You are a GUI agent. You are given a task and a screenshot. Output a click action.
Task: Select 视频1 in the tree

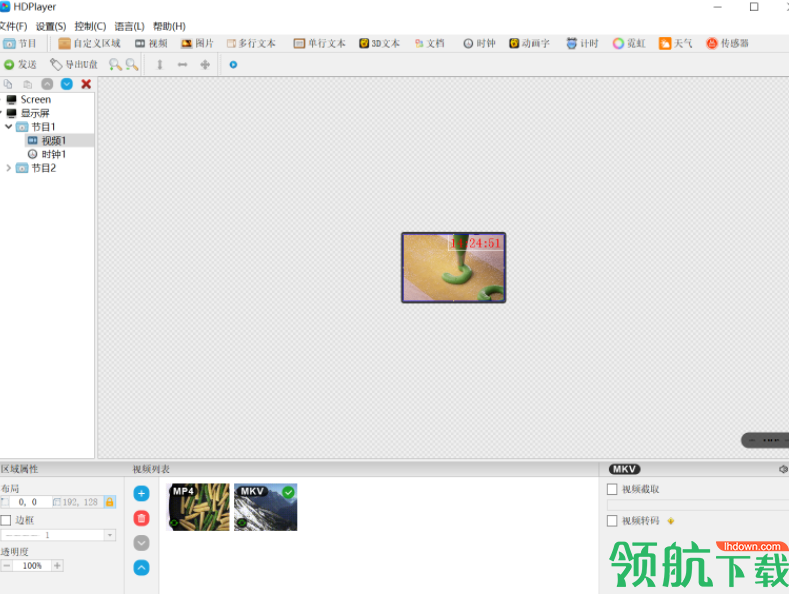point(53,140)
